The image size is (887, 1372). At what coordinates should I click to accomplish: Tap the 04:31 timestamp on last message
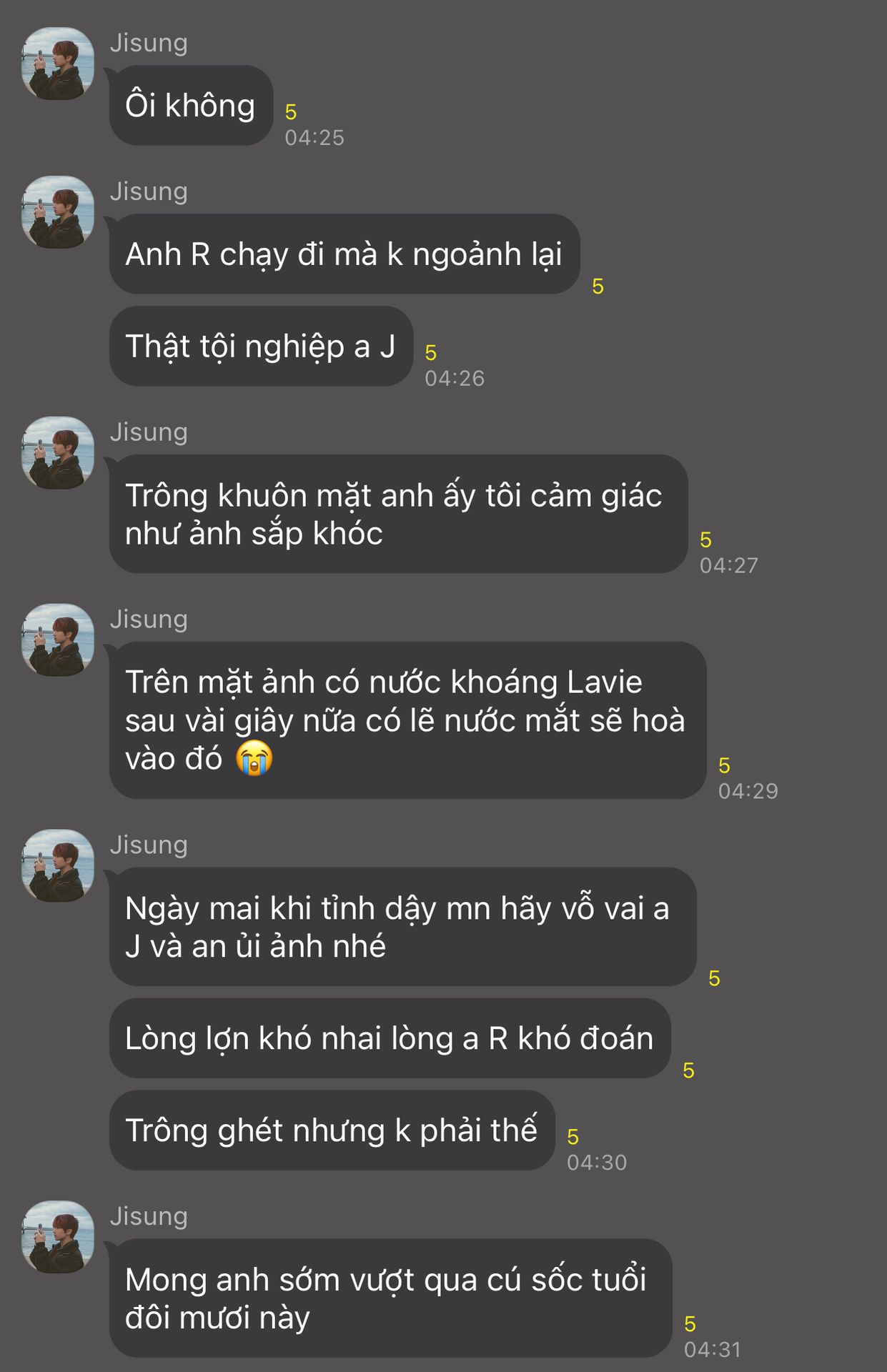713,1350
